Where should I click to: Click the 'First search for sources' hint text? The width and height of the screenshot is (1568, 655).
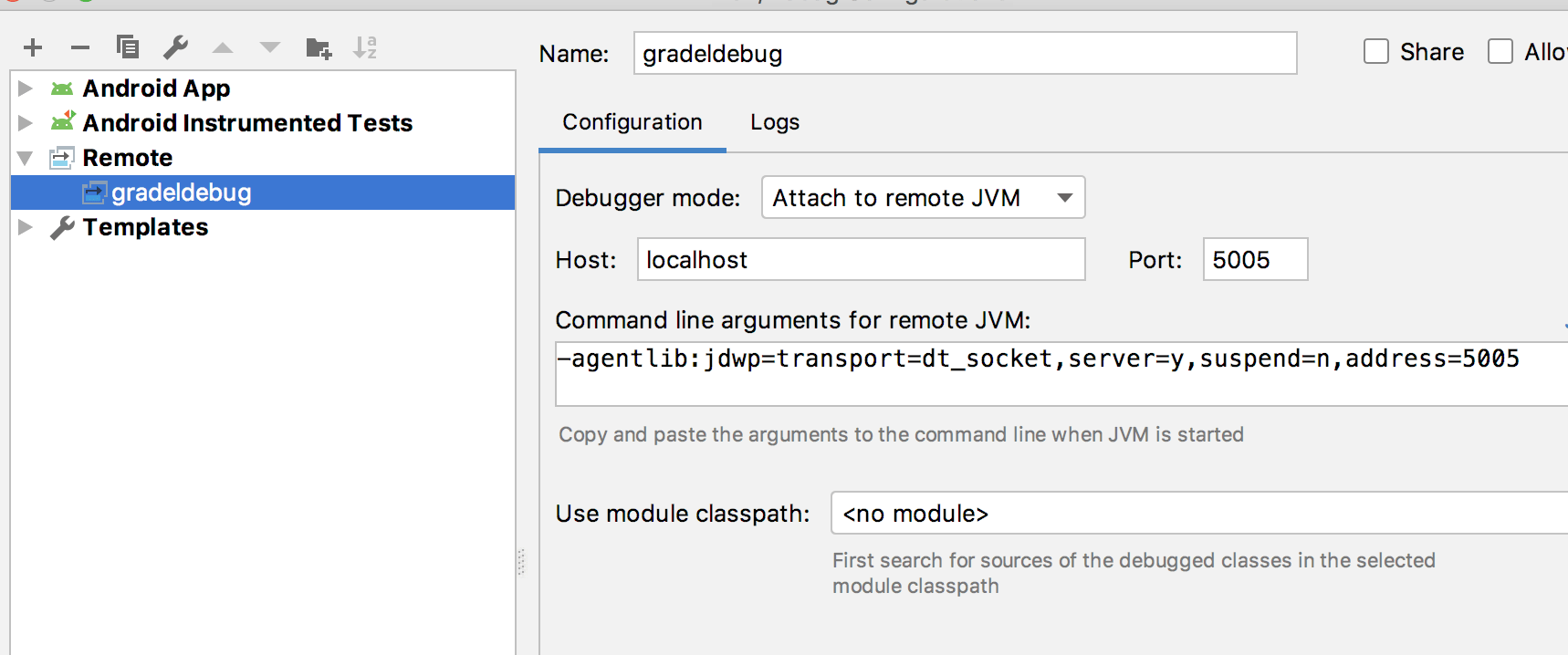point(1134,573)
